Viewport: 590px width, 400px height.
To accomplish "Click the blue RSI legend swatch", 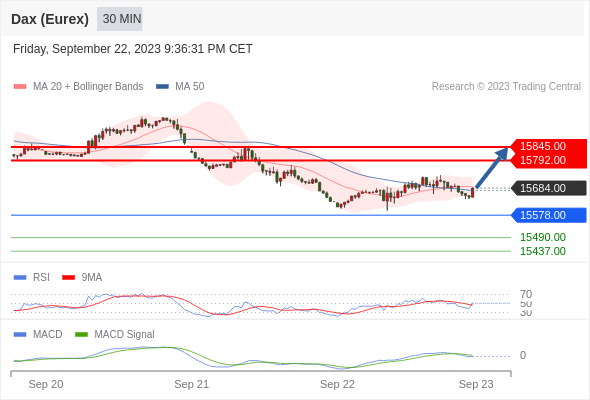I will 20,278.
